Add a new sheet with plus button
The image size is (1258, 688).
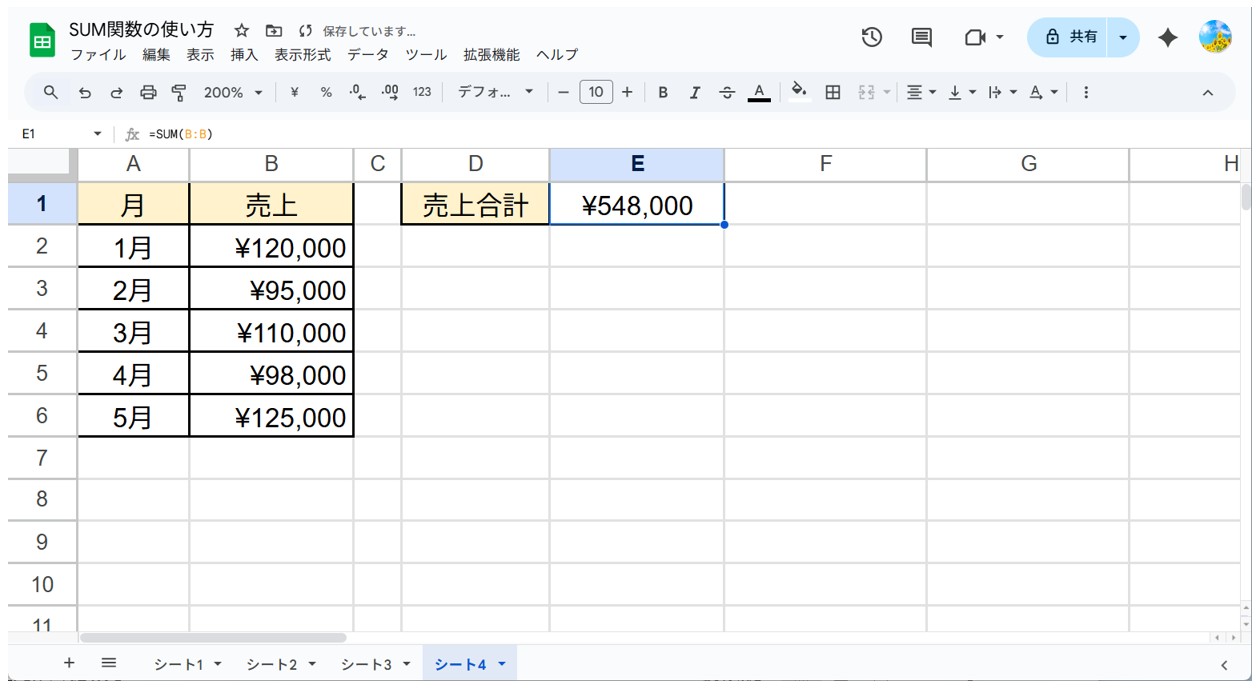69,663
